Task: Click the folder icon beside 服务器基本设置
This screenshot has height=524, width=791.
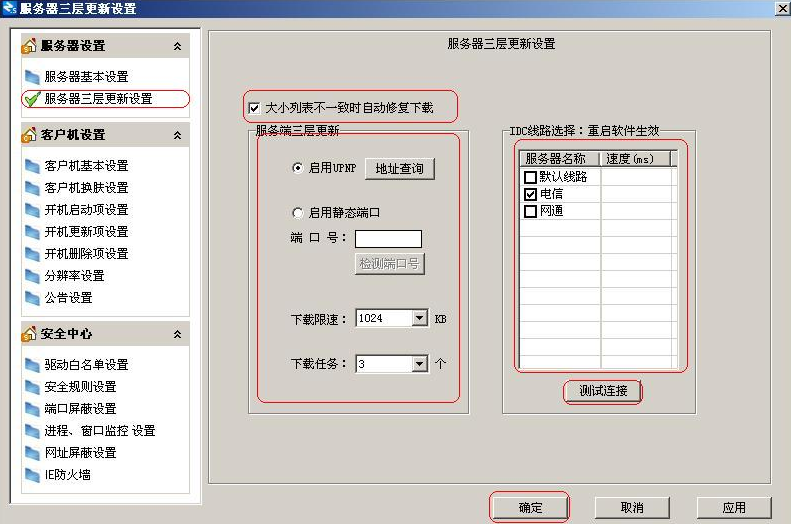Action: coord(32,77)
